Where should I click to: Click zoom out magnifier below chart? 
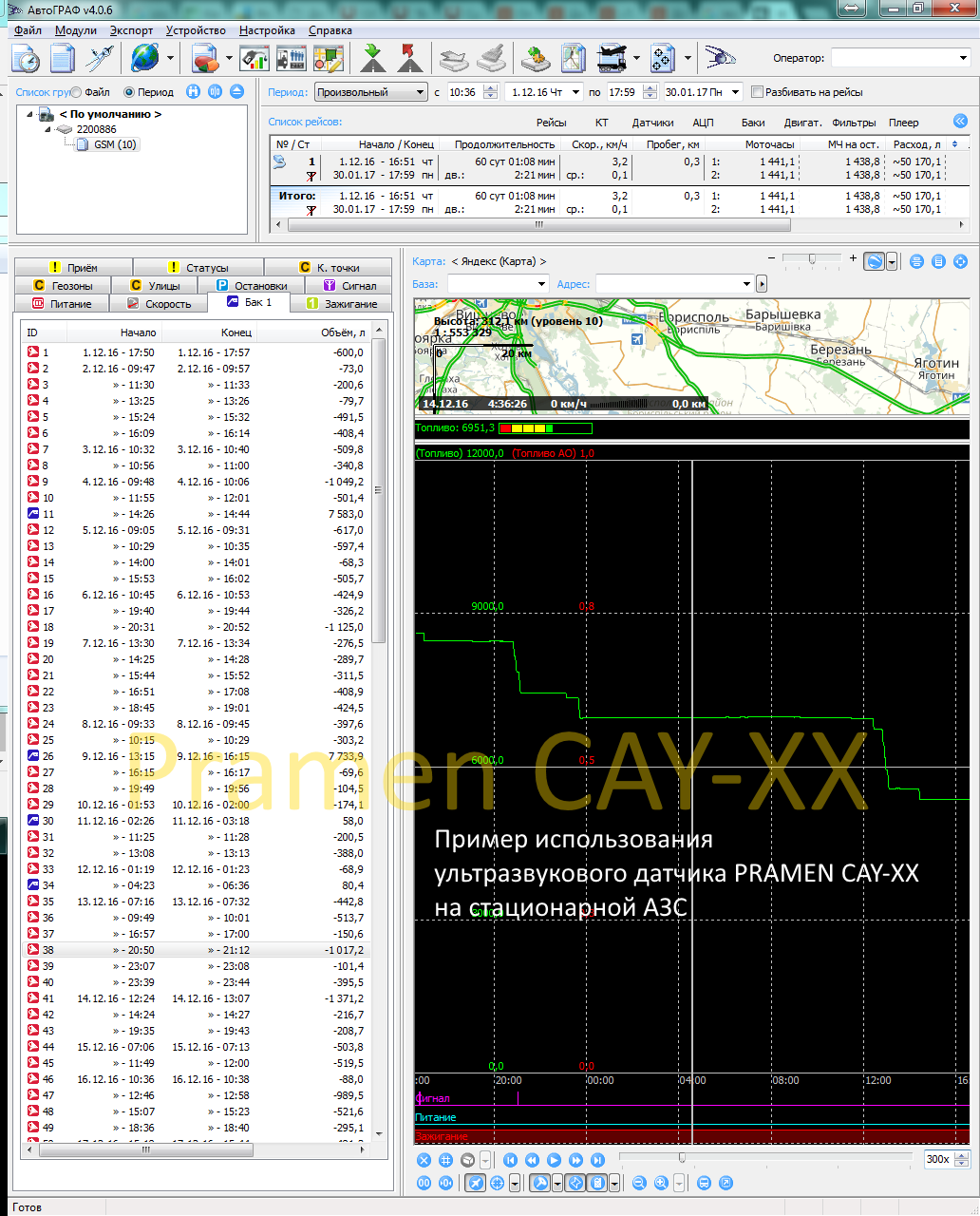pyautogui.click(x=639, y=1183)
